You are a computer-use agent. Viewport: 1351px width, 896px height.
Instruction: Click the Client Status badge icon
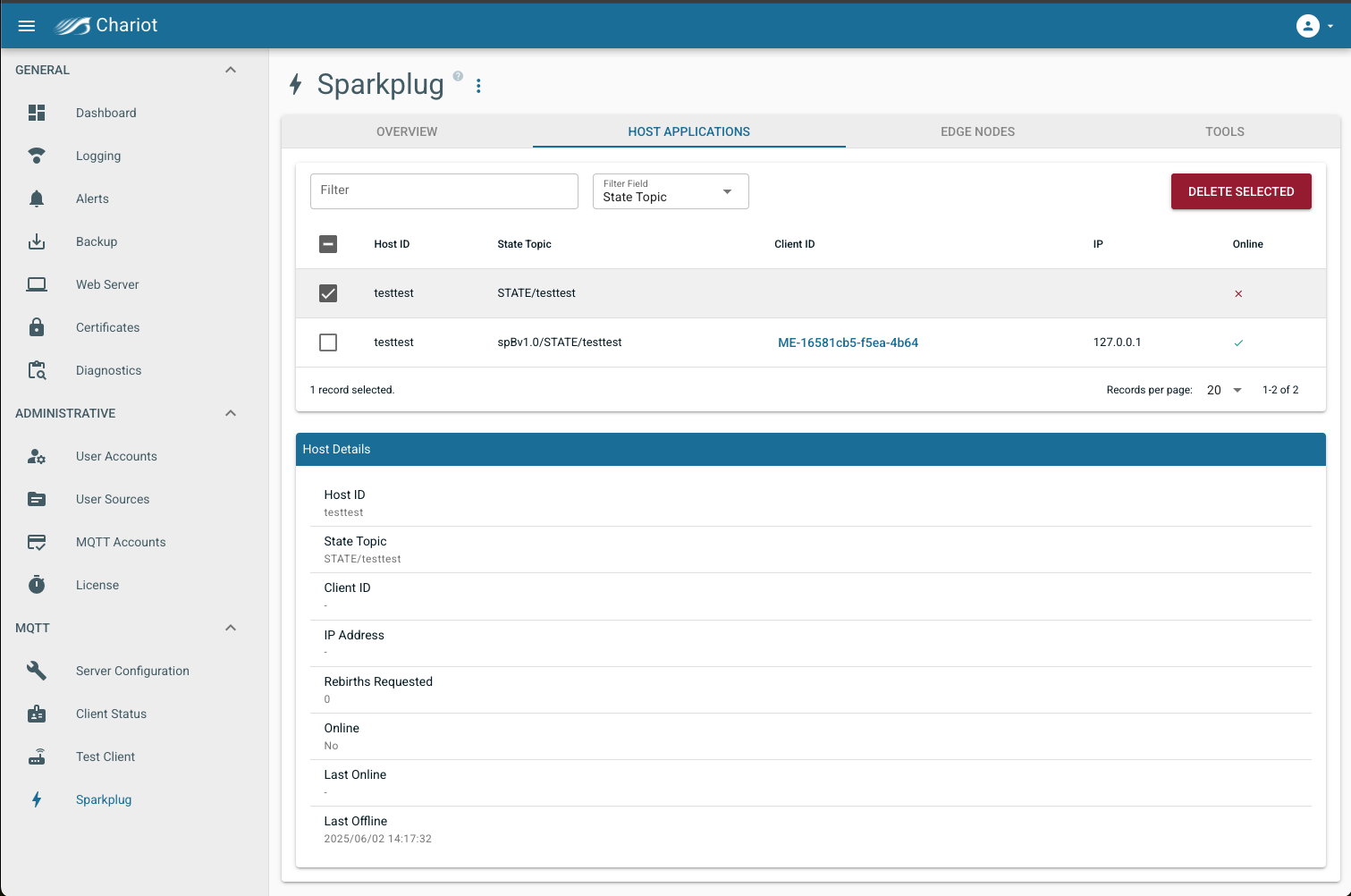click(x=37, y=714)
